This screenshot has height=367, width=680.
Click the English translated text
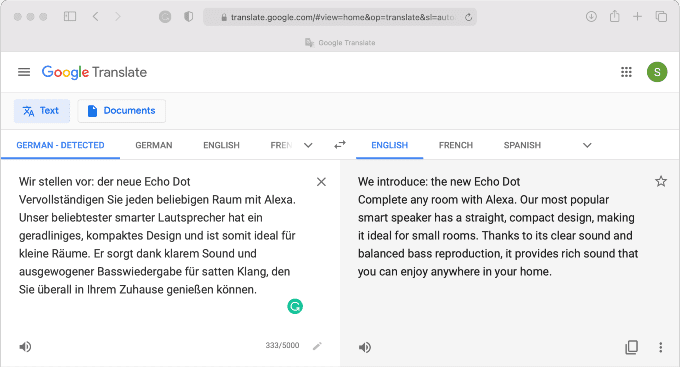(498, 226)
